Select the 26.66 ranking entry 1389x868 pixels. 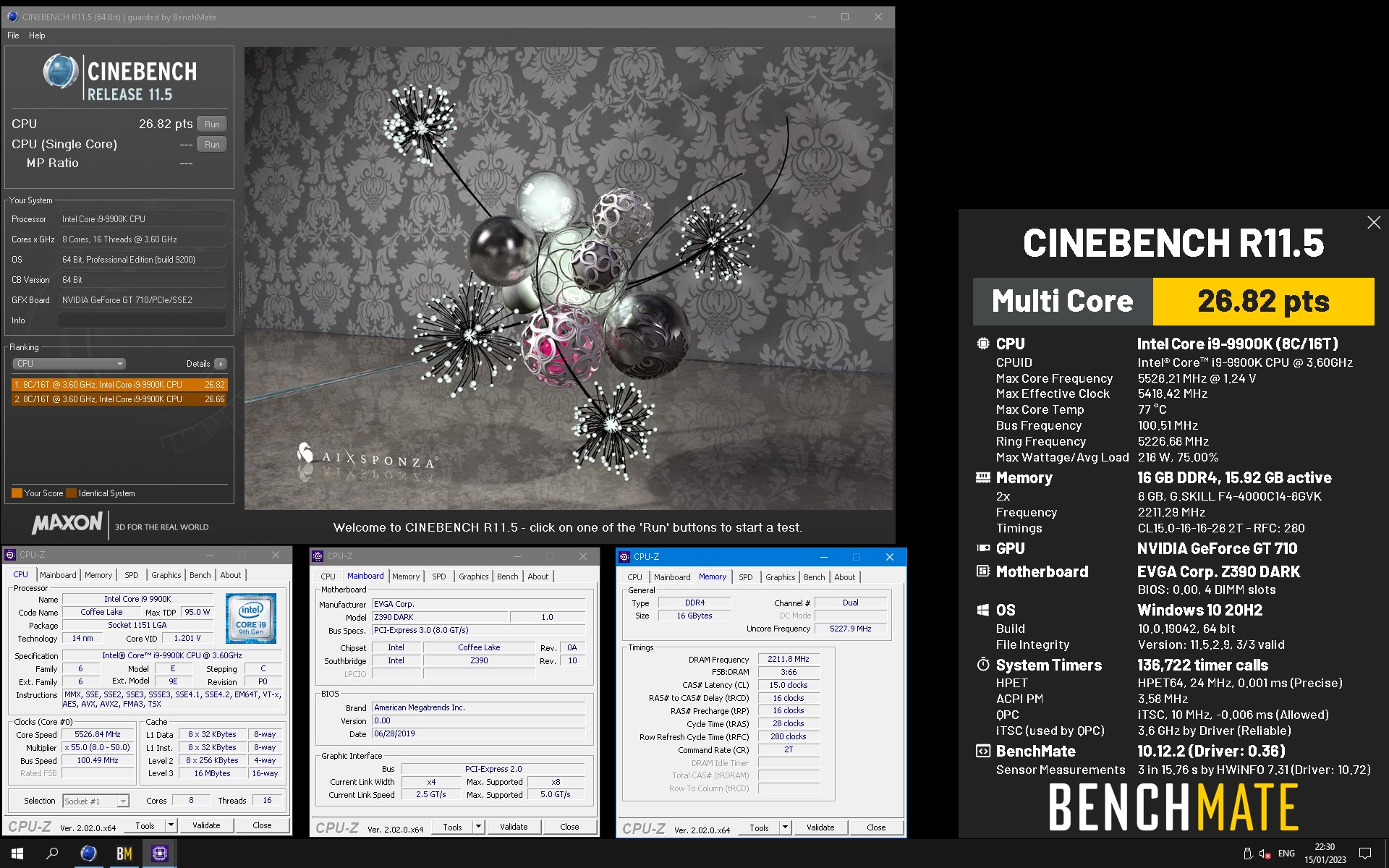[119, 399]
